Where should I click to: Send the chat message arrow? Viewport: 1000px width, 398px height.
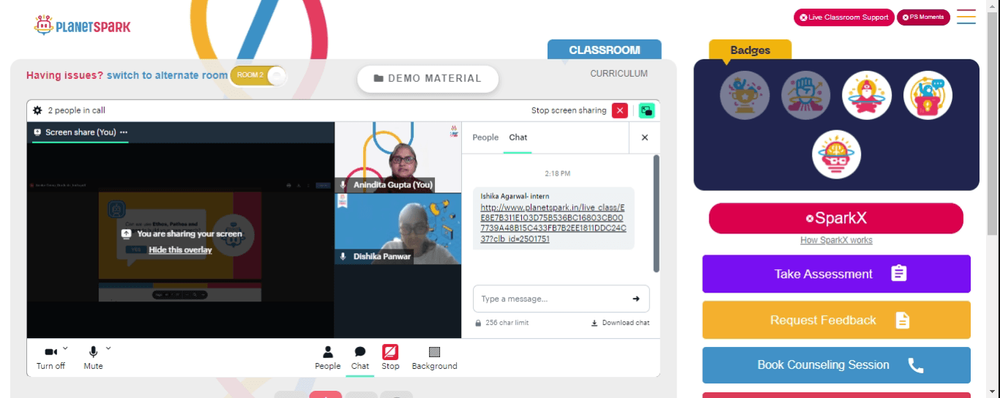636,298
